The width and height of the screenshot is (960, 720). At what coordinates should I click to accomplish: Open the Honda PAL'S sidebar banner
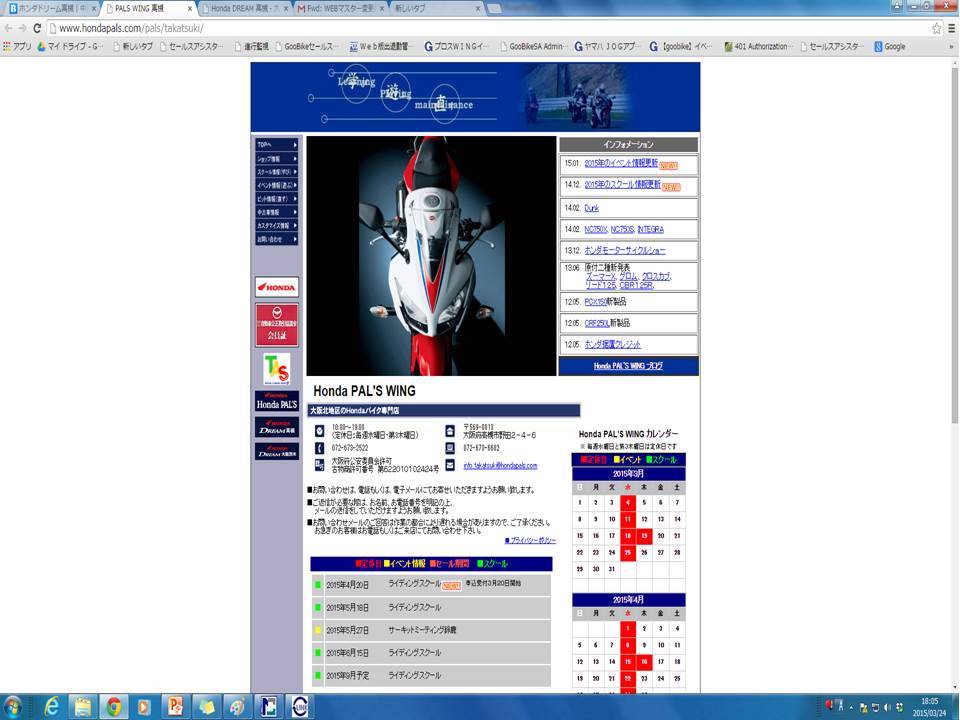[x=277, y=401]
